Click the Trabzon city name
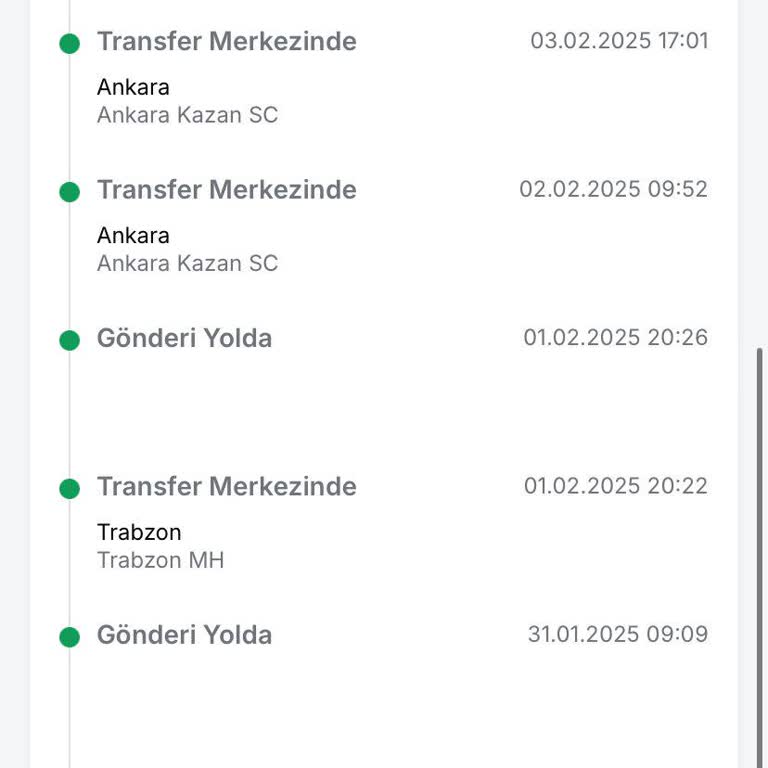Viewport: 768px width, 768px height. coord(139,532)
